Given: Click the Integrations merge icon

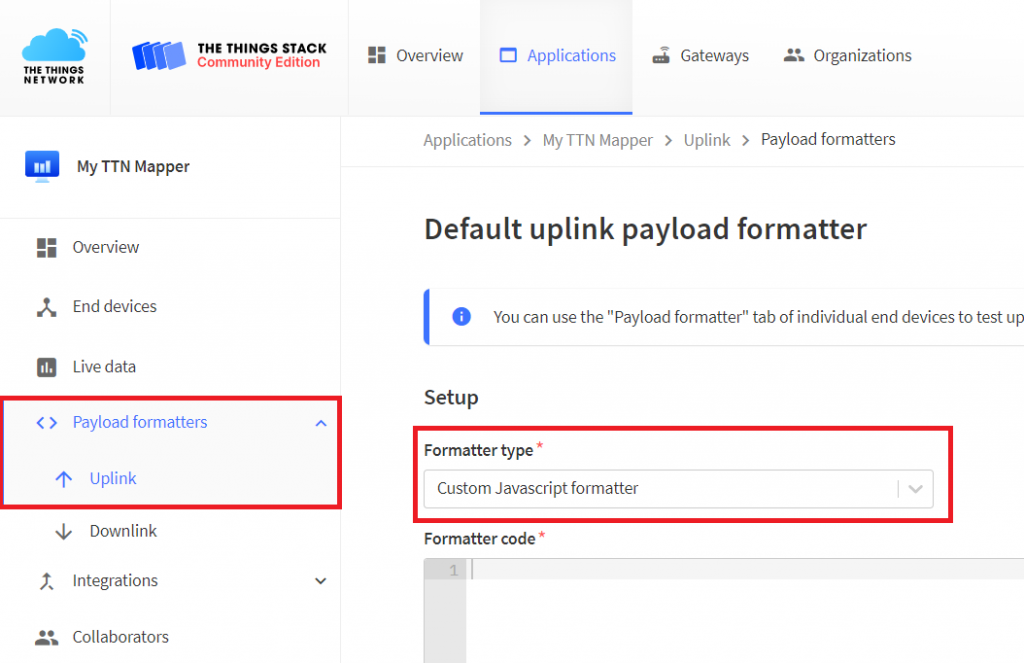Looking at the screenshot, I should [x=46, y=581].
